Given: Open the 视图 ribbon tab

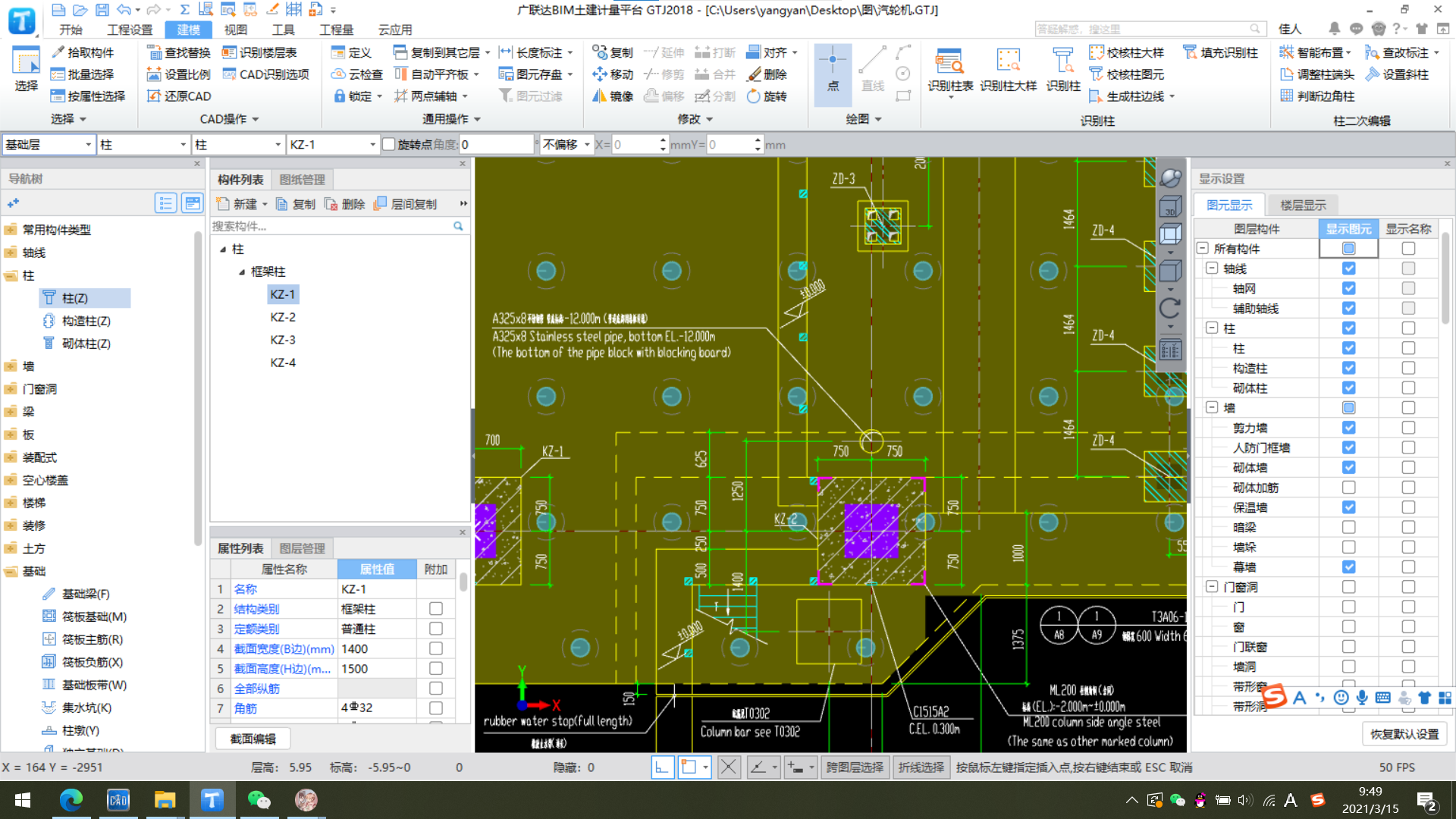Looking at the screenshot, I should [x=236, y=30].
